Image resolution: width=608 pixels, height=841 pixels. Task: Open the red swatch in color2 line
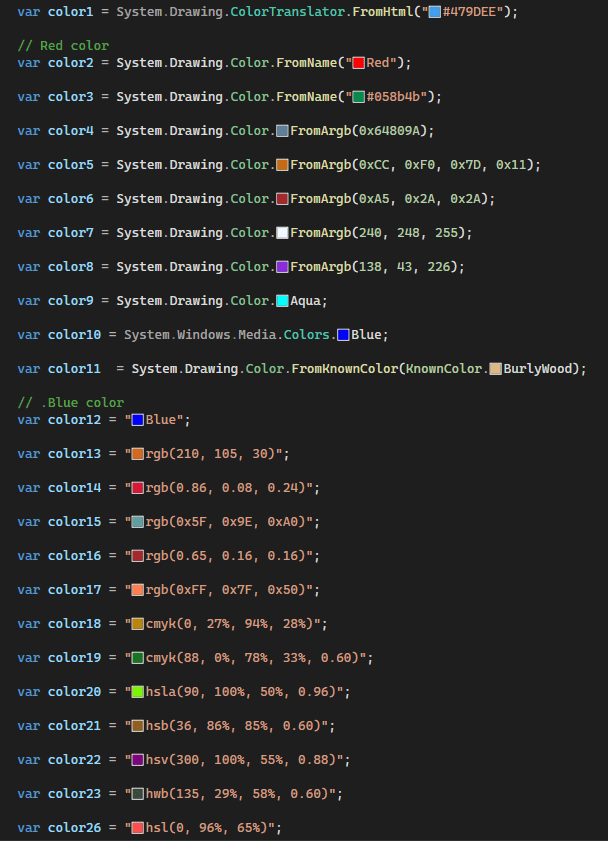pyautogui.click(x=358, y=63)
